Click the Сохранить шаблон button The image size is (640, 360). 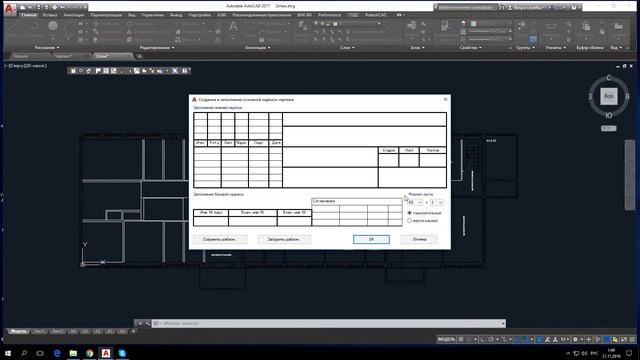point(220,239)
